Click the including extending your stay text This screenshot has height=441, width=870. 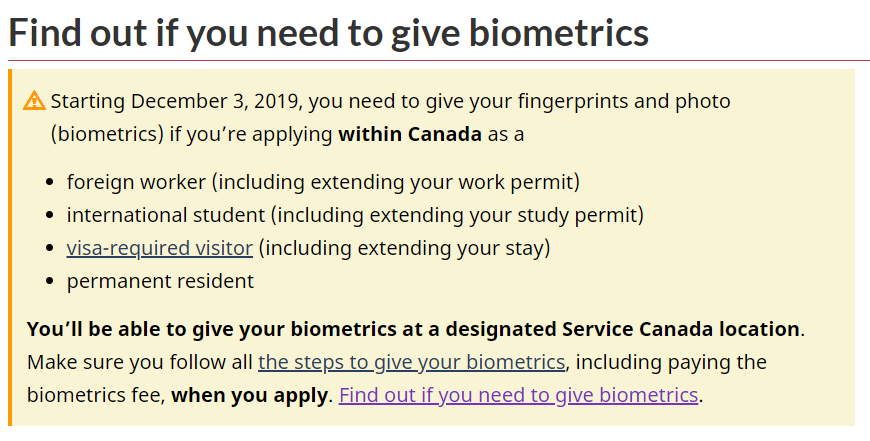click(404, 248)
